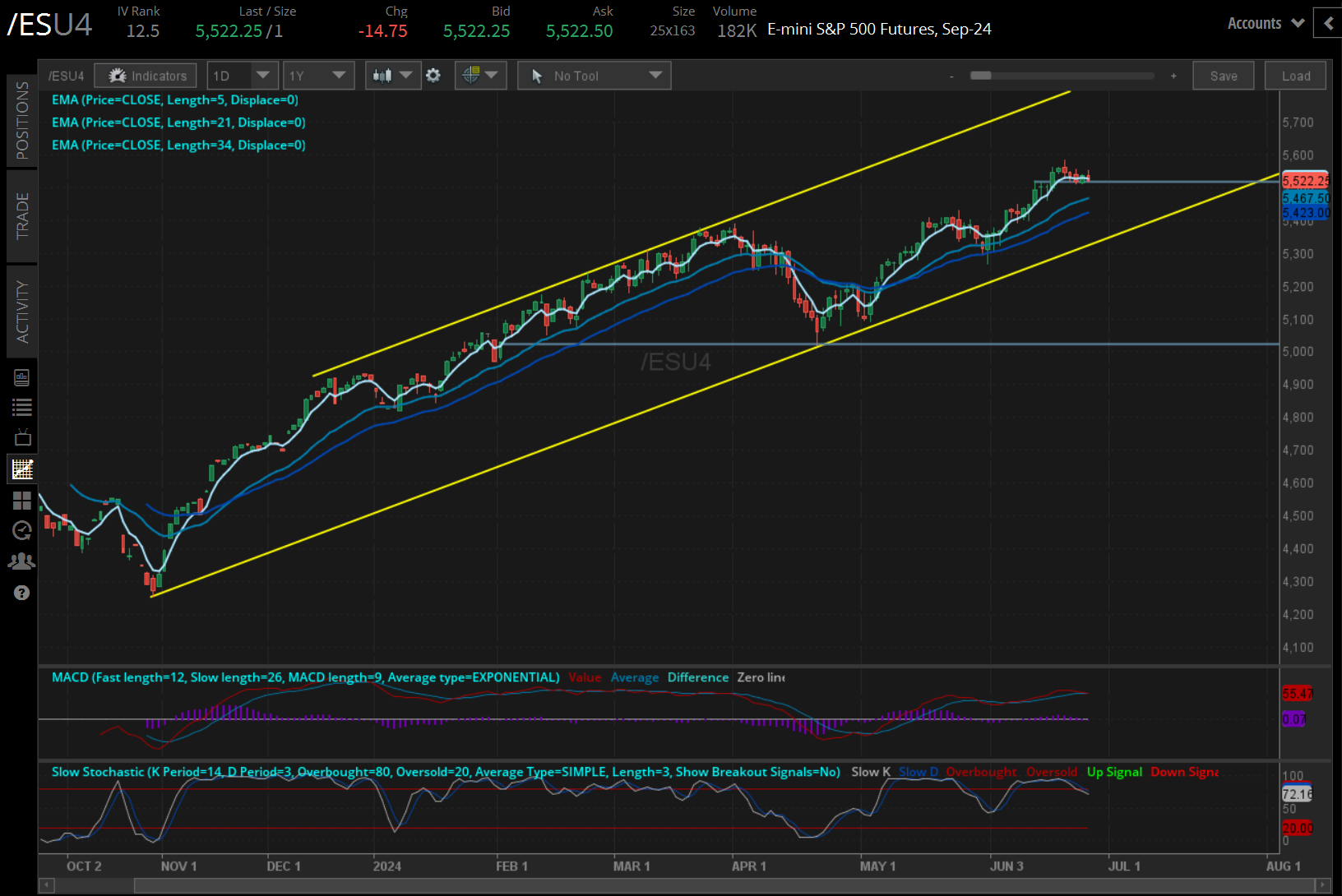Click the Slow K legend label
The image size is (1342, 896).
(x=871, y=772)
